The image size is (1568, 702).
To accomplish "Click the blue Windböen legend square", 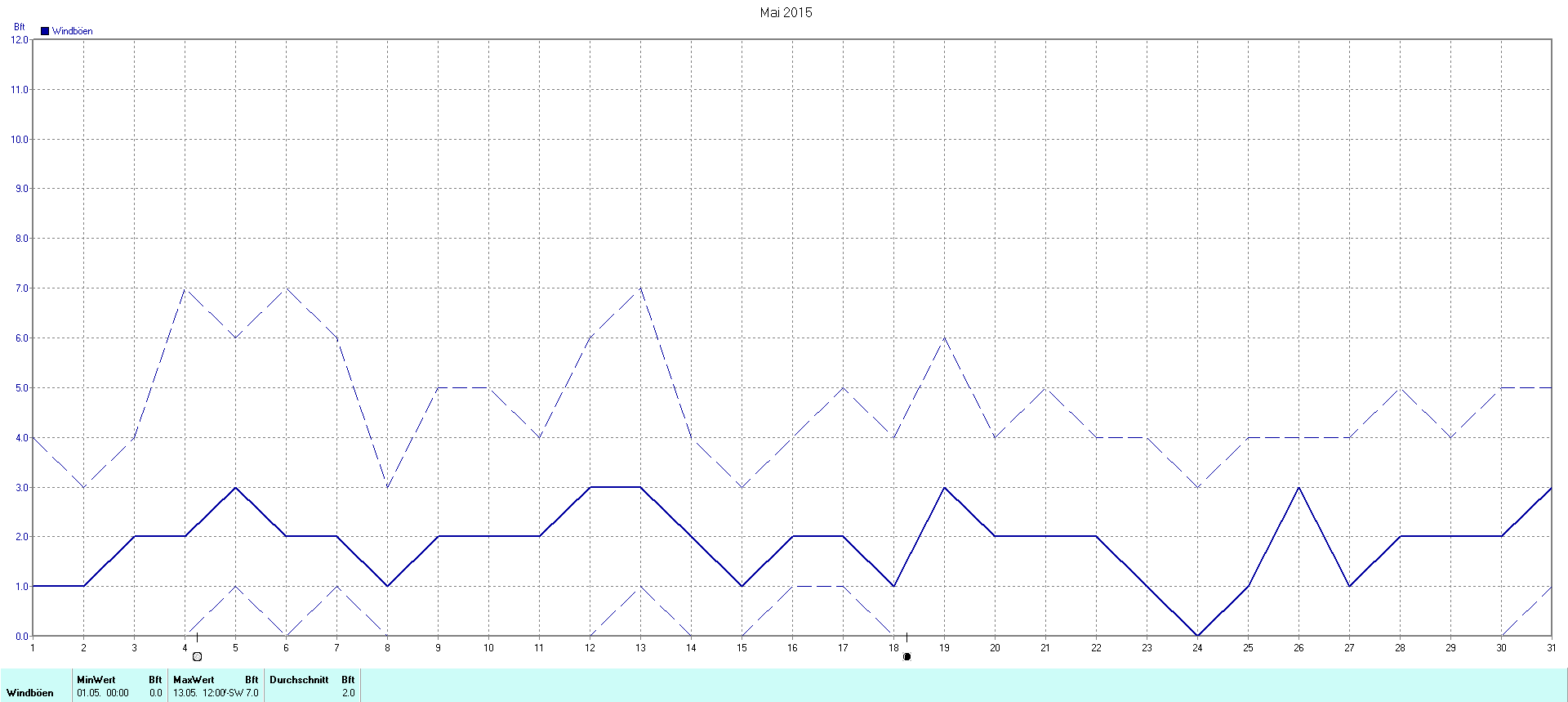I will [45, 31].
